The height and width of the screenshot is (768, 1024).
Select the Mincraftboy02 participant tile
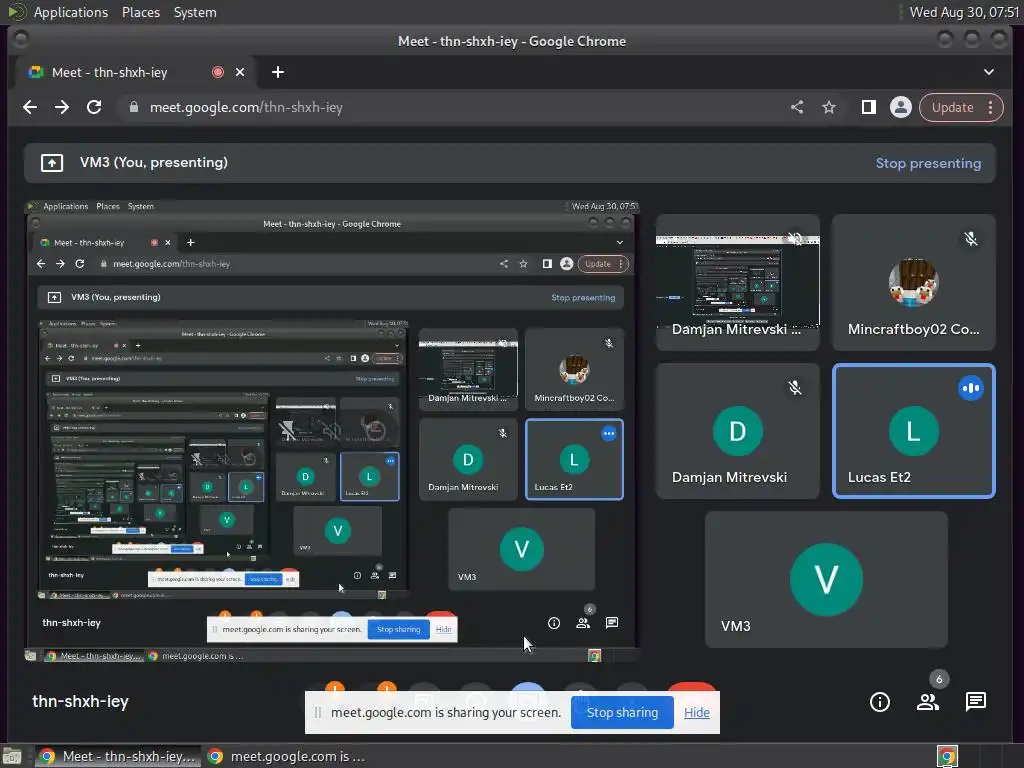(x=914, y=282)
